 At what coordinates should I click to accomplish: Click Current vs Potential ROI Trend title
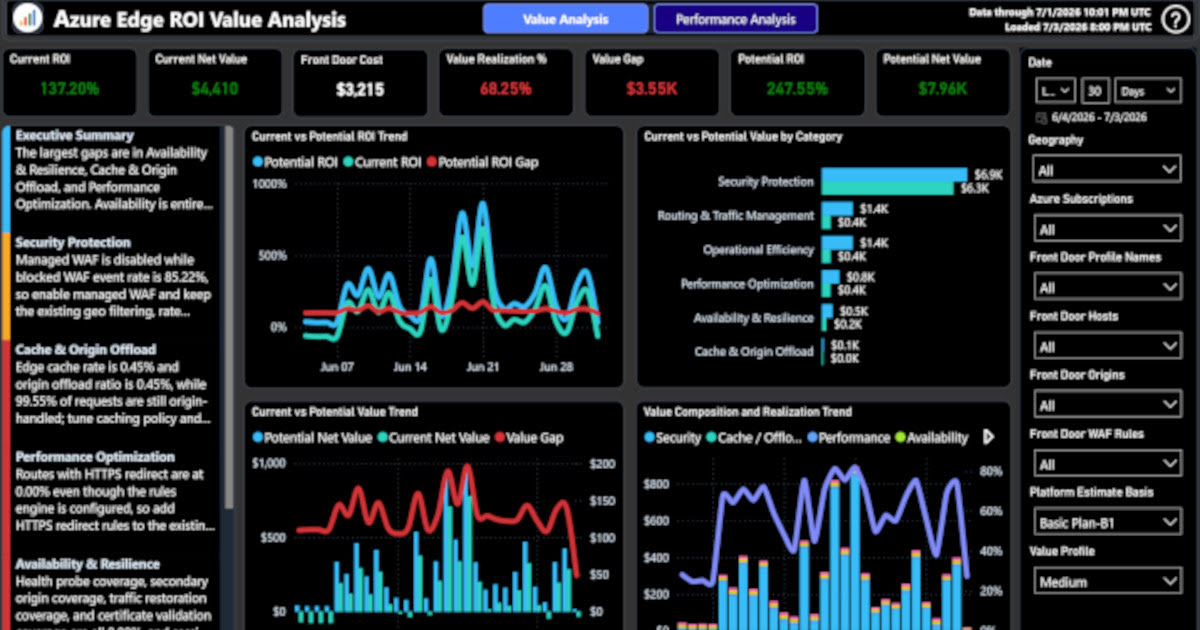329,136
